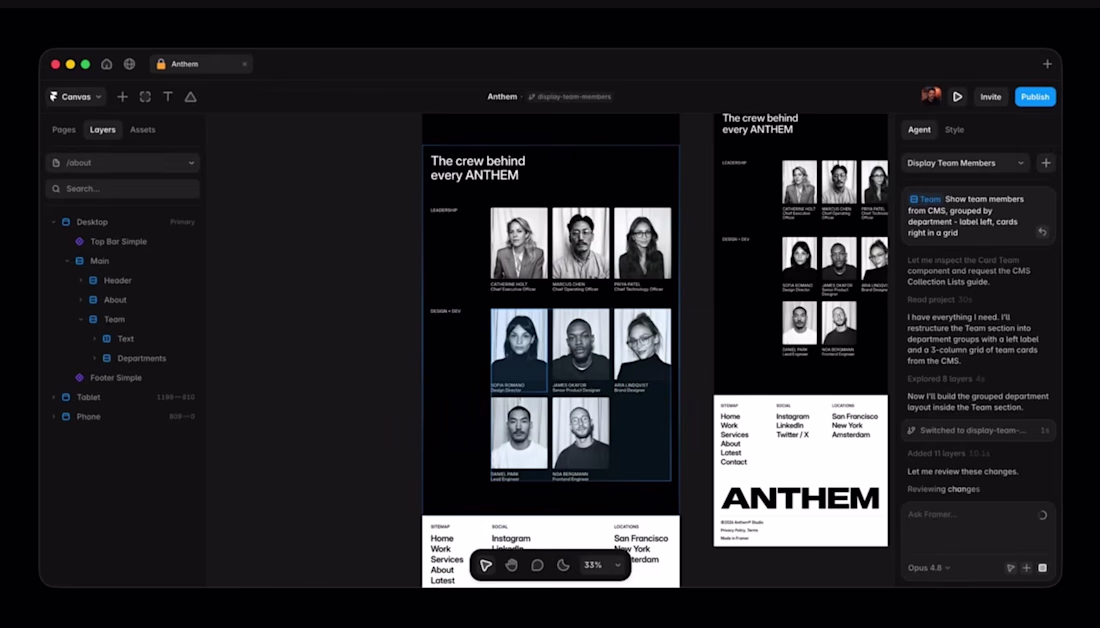The height and width of the screenshot is (628, 1100).
Task: Click the display-team-members branch name in header
Action: (x=570, y=97)
